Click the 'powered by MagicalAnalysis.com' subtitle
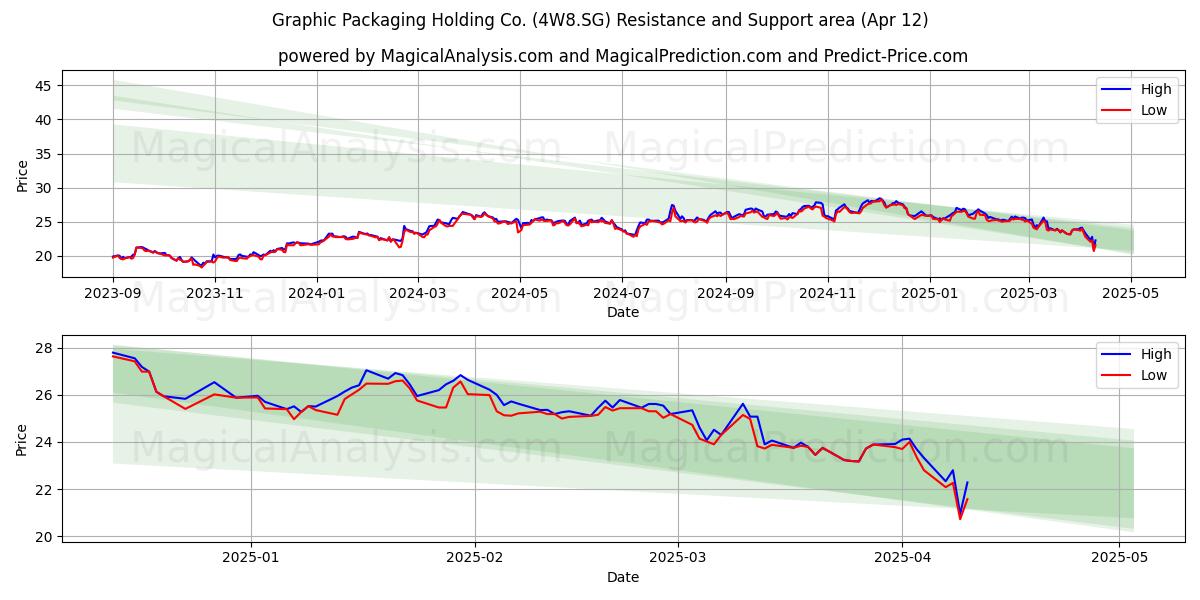The width and height of the screenshot is (1200, 600). pyautogui.click(x=623, y=56)
